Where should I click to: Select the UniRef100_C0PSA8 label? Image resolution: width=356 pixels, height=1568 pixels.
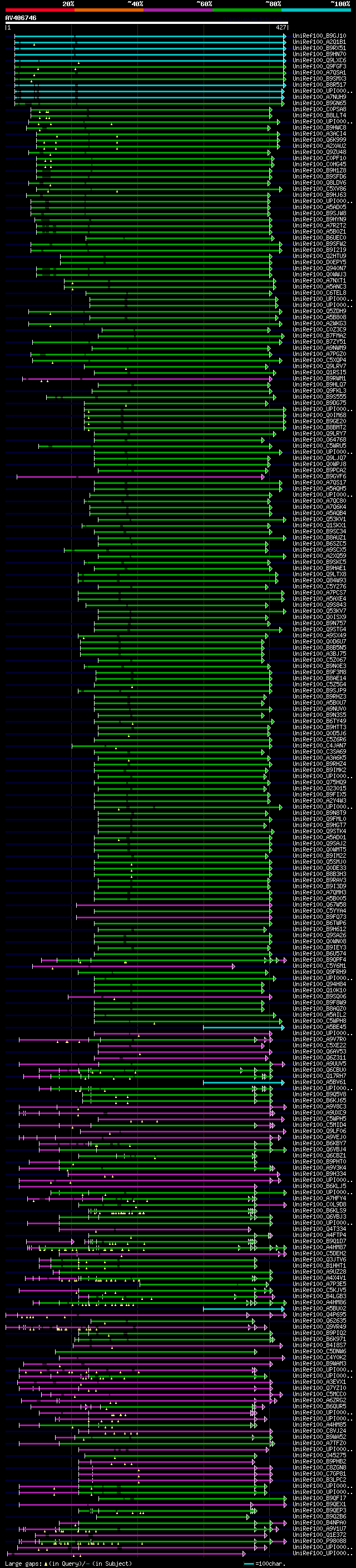319,110
